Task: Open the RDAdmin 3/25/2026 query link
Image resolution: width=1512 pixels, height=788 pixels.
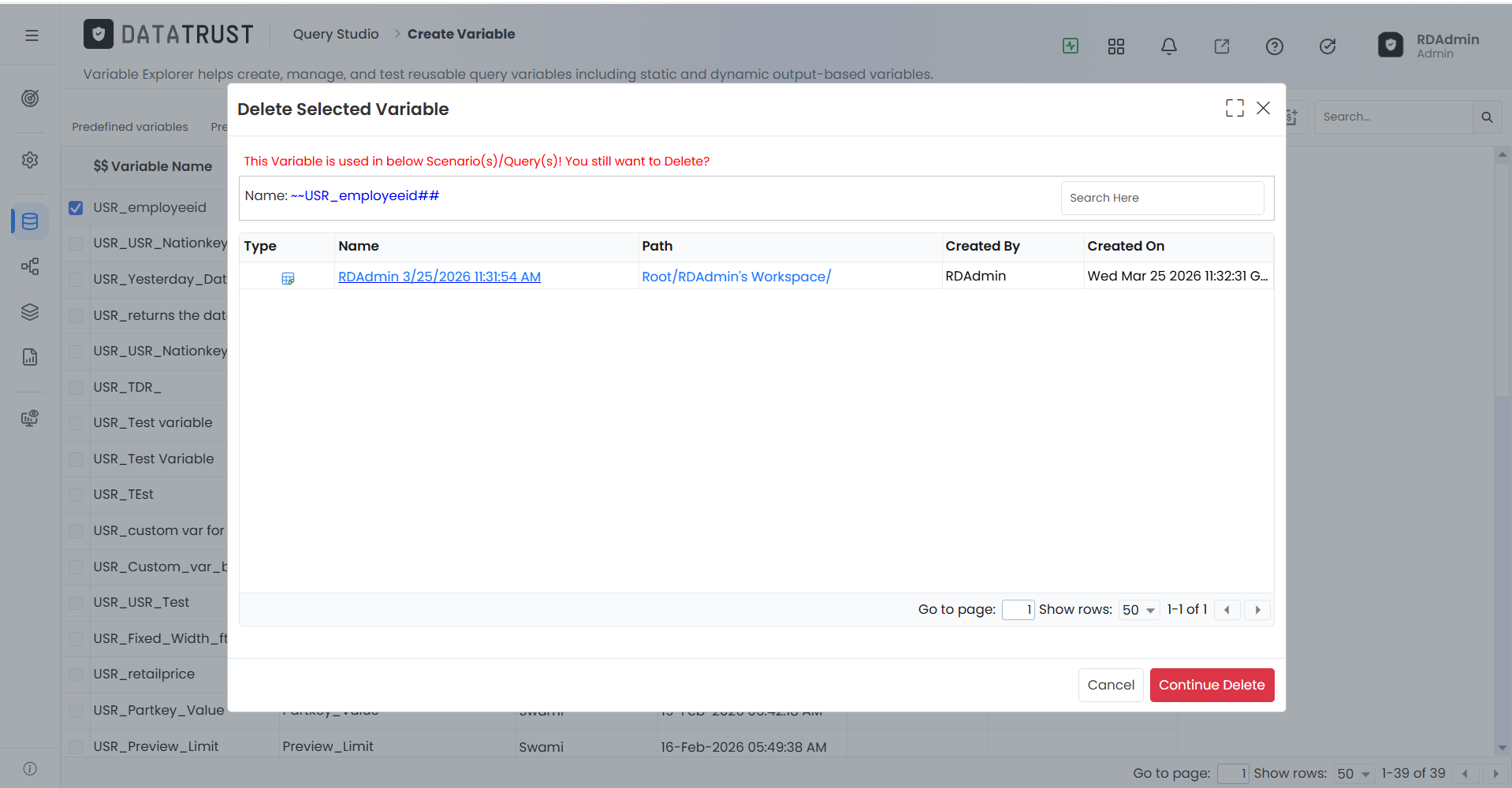Action: pos(439,277)
